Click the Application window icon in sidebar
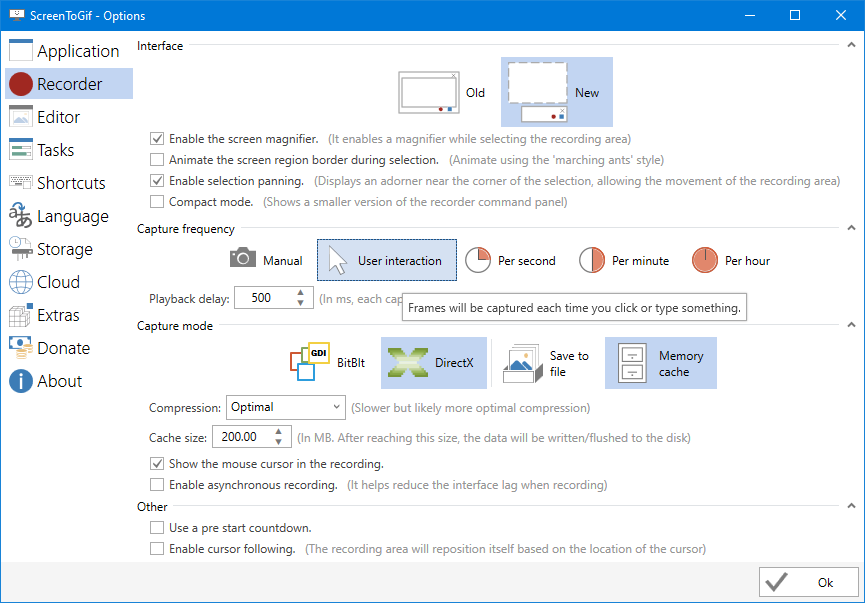Viewport: 865px width, 603px height. pyautogui.click(x=21, y=50)
